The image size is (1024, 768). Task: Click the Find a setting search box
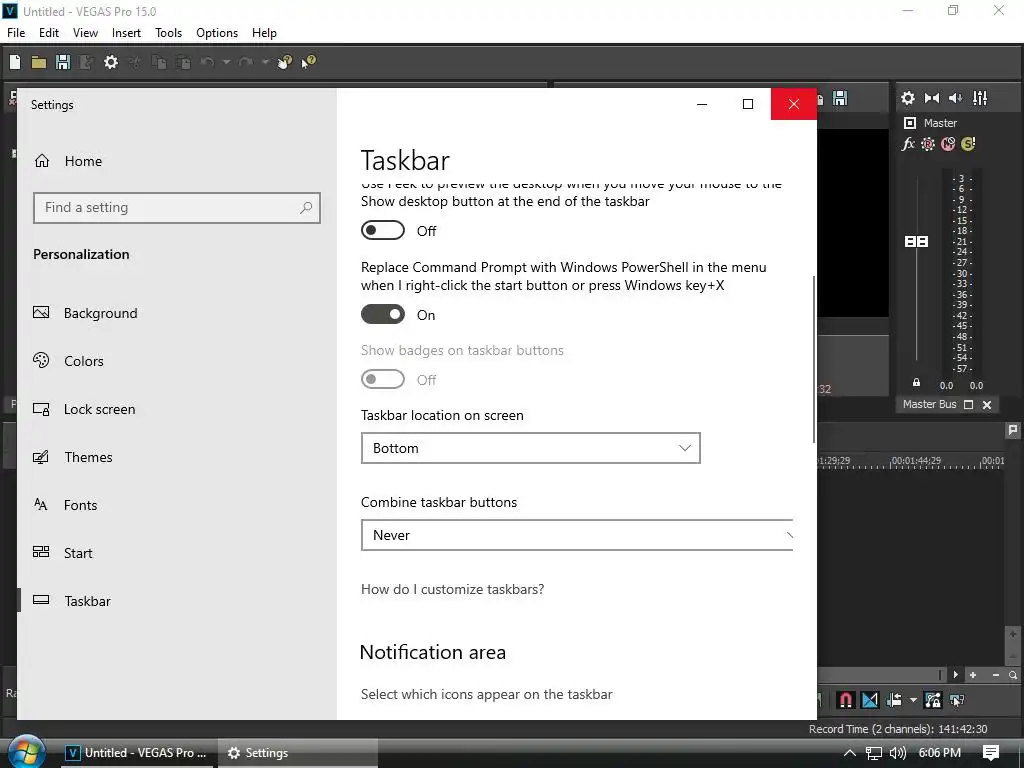(176, 208)
